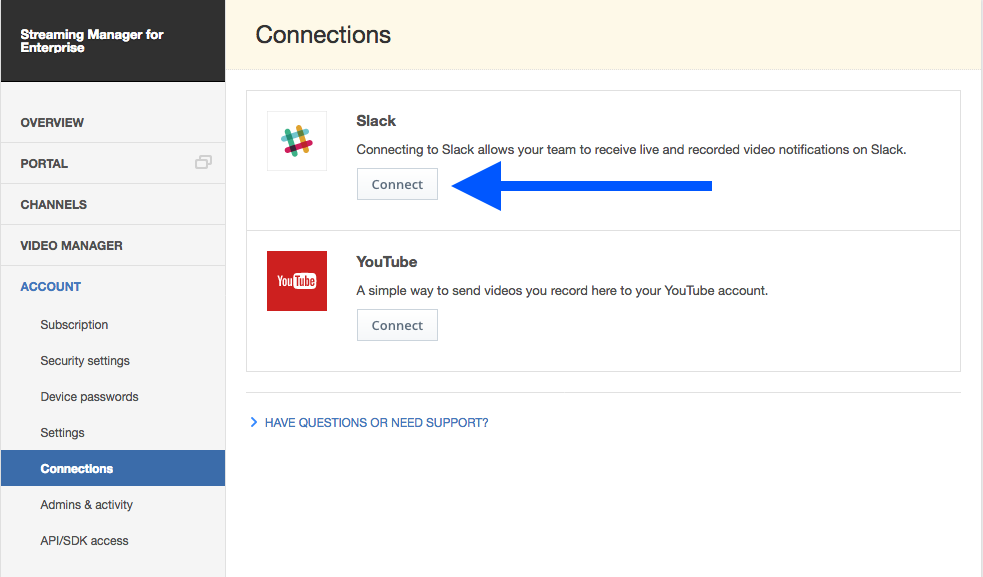This screenshot has height=577, width=983.
Task: Connect the YouTube integration
Action: (x=397, y=325)
